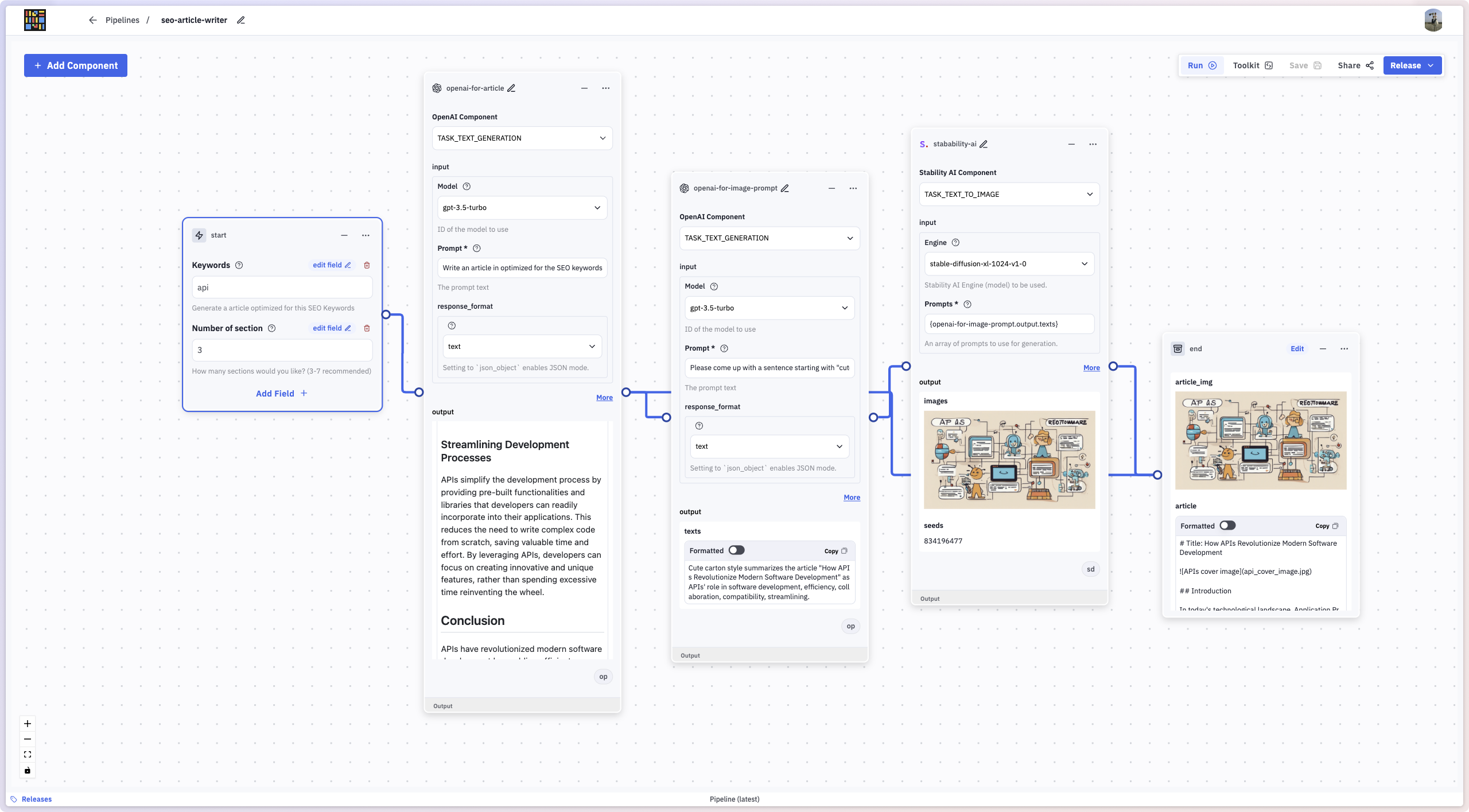This screenshot has width=1469, height=812.
Task: Delete the Keywords field with trash icon
Action: (367, 265)
